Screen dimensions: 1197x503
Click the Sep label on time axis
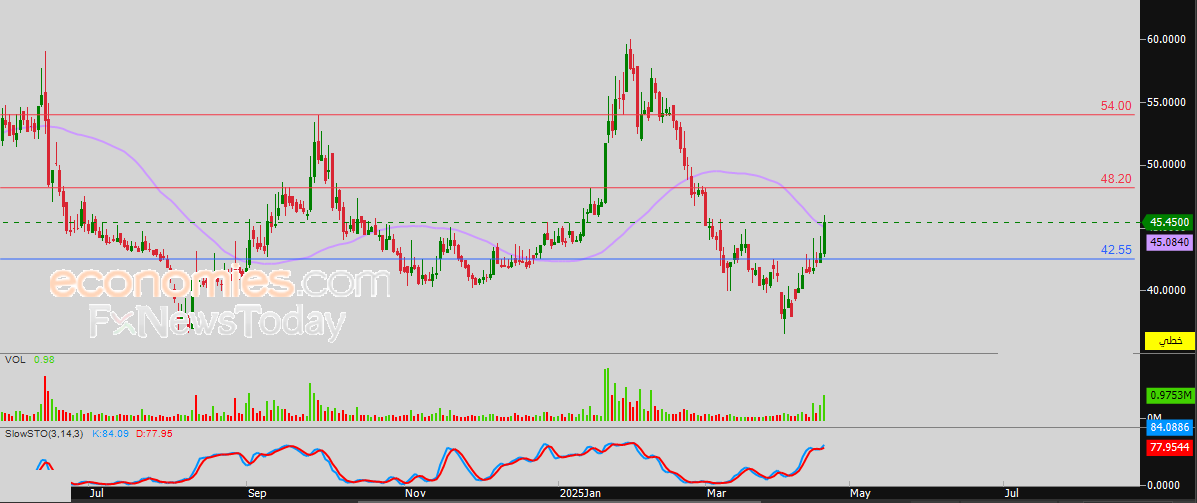pyautogui.click(x=256, y=495)
